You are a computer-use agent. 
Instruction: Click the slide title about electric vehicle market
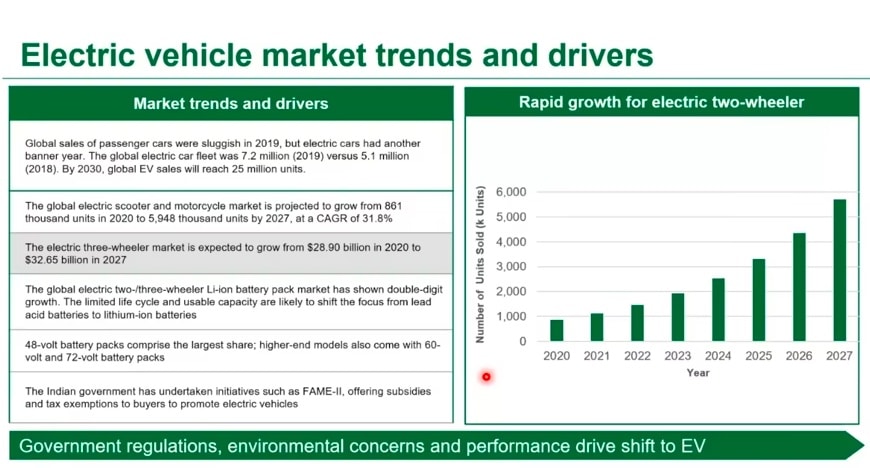[337, 54]
